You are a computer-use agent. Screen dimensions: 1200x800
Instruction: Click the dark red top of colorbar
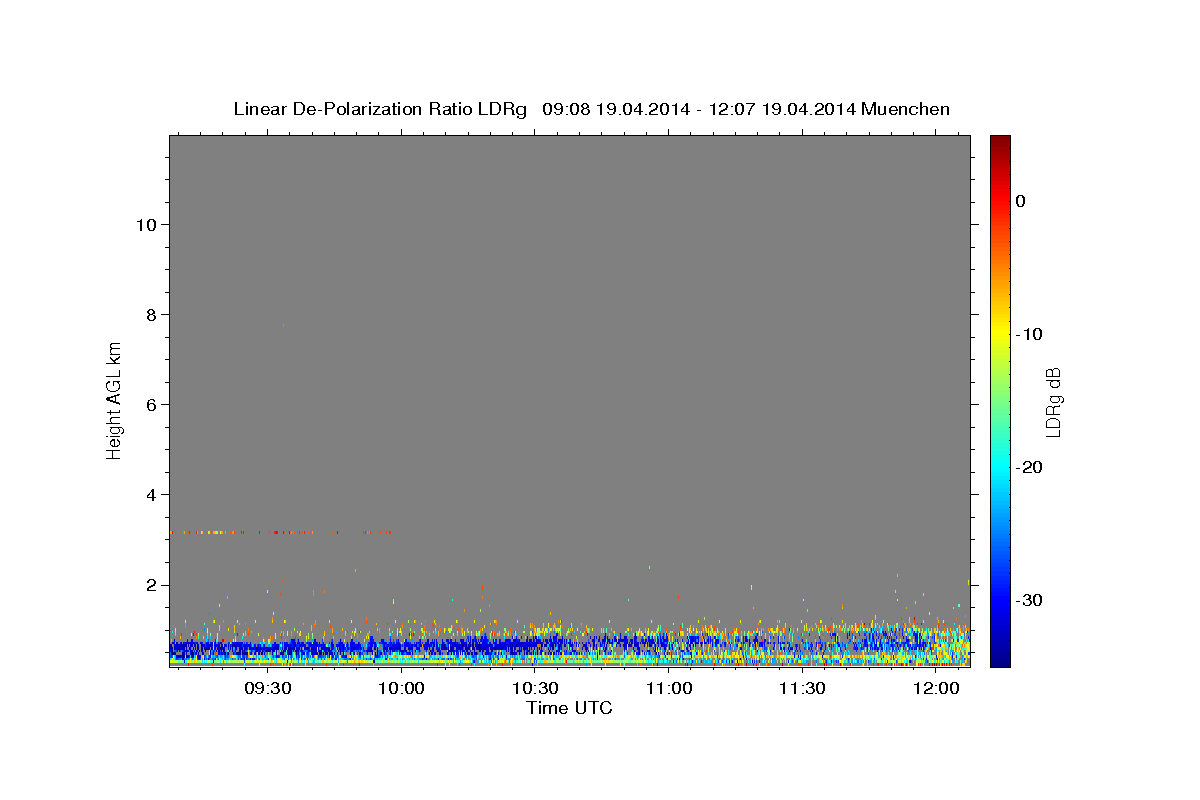(x=1000, y=146)
